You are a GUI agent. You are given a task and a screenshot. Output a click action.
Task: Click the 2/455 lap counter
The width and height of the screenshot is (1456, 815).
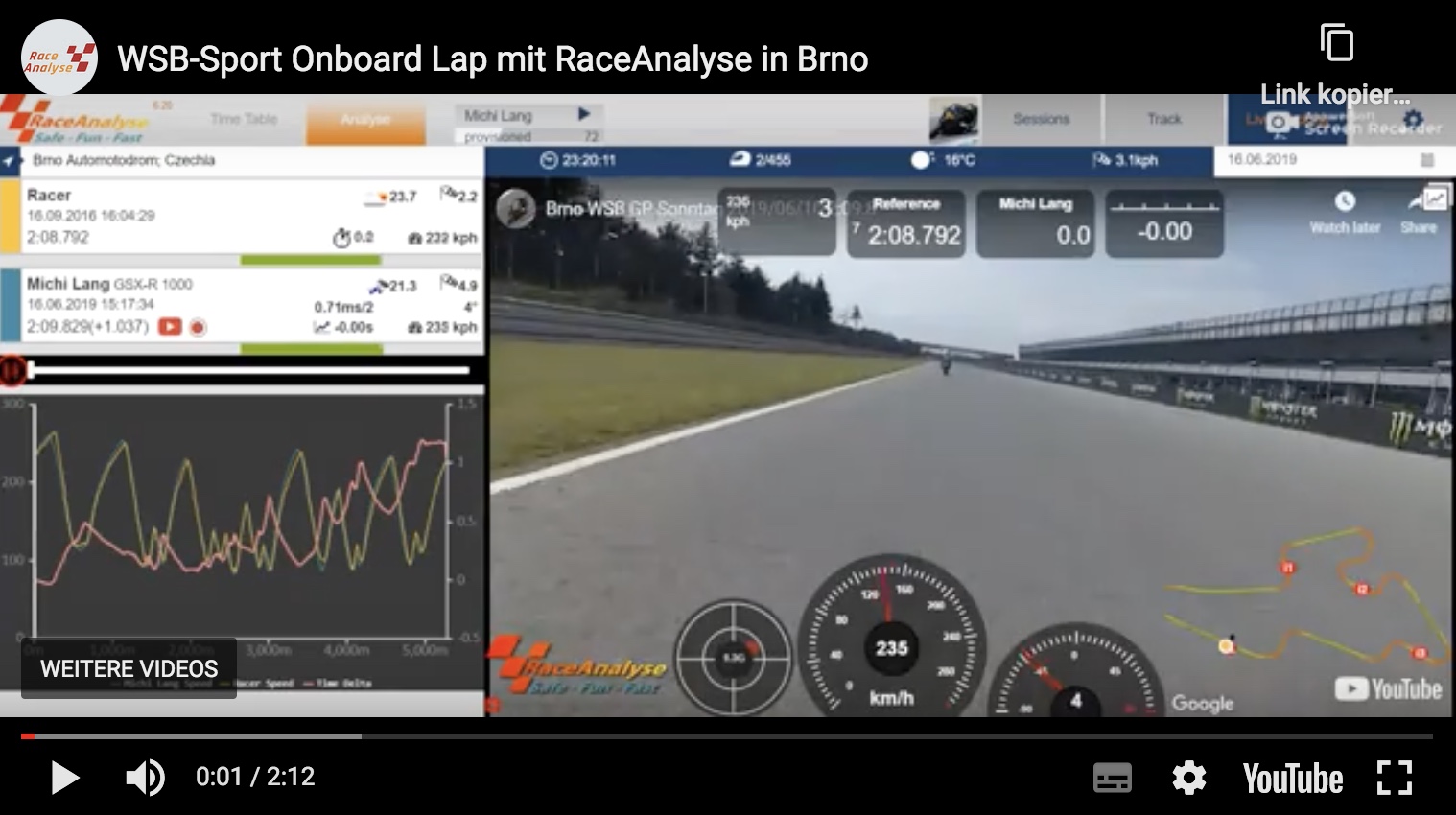tap(761, 160)
